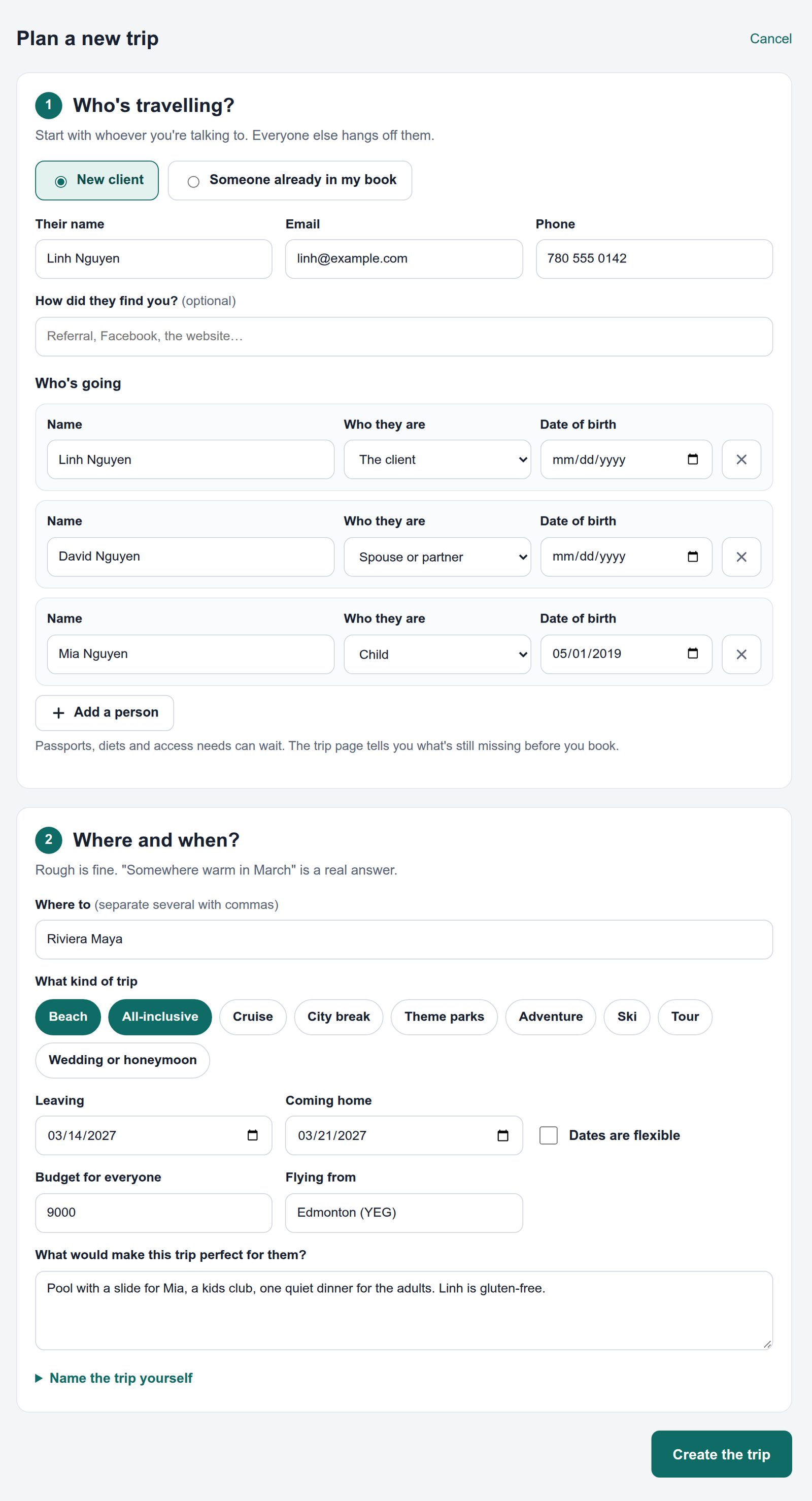Click the Leaving date field

pyautogui.click(x=154, y=1135)
